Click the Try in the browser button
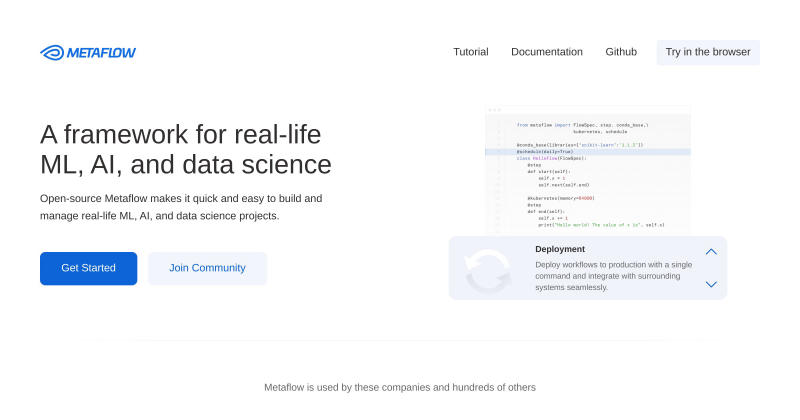Screen dimensions: 800x420 coord(708,52)
